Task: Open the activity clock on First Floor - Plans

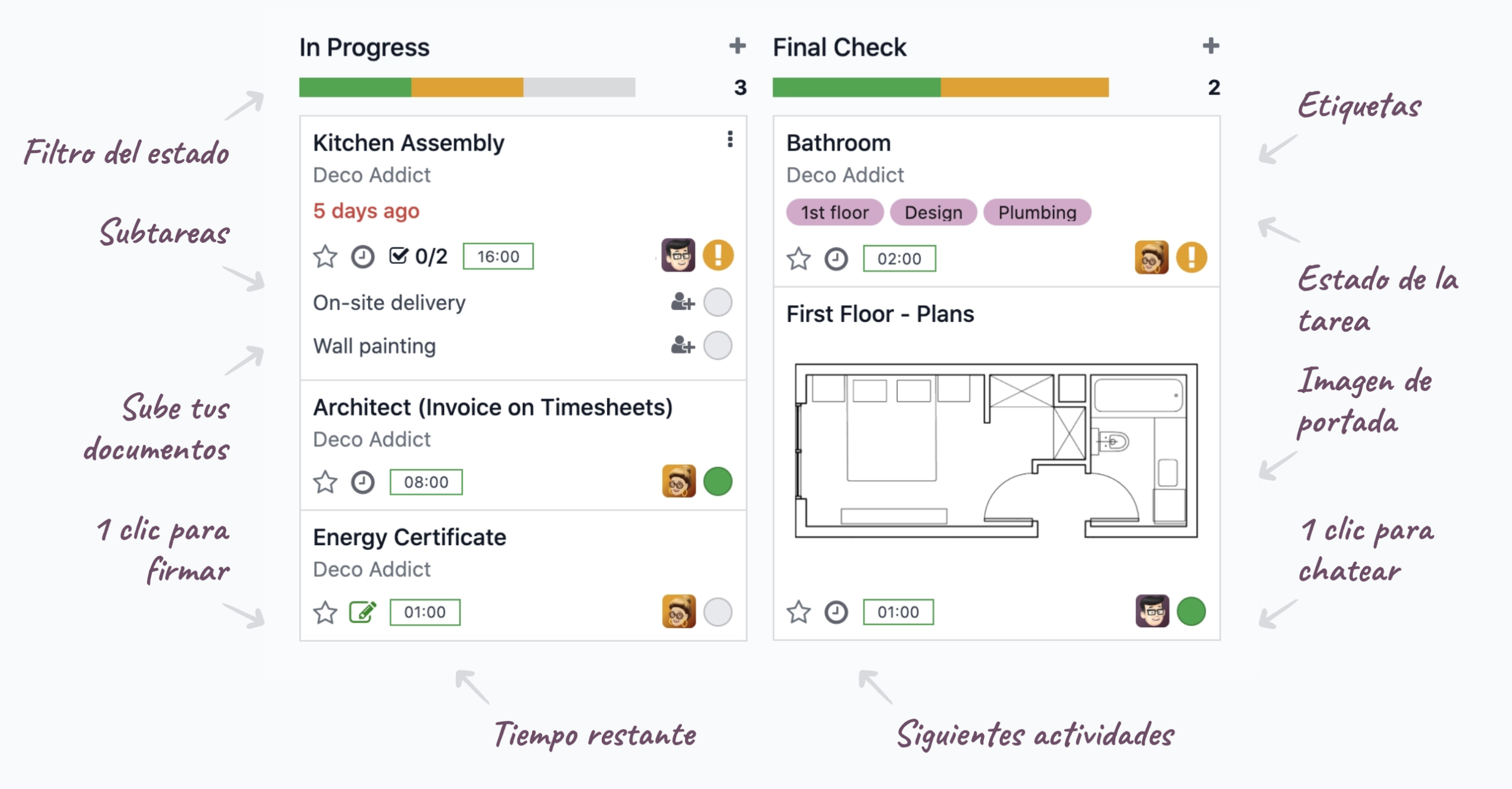Action: pyautogui.click(x=836, y=612)
